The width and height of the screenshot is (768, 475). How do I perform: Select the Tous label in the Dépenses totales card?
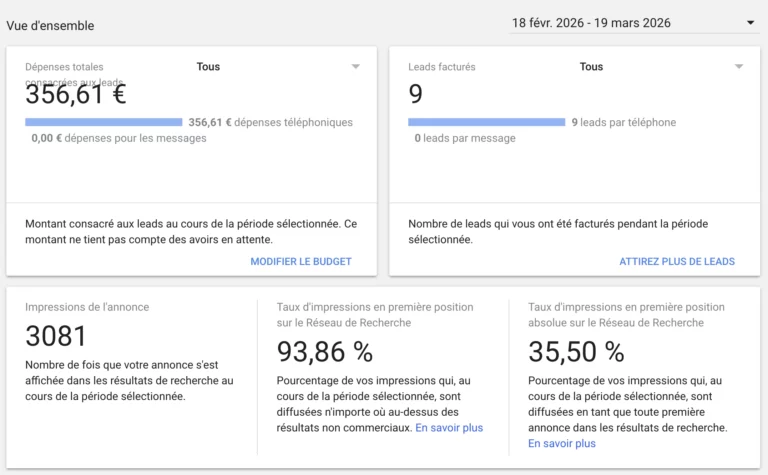pos(208,67)
